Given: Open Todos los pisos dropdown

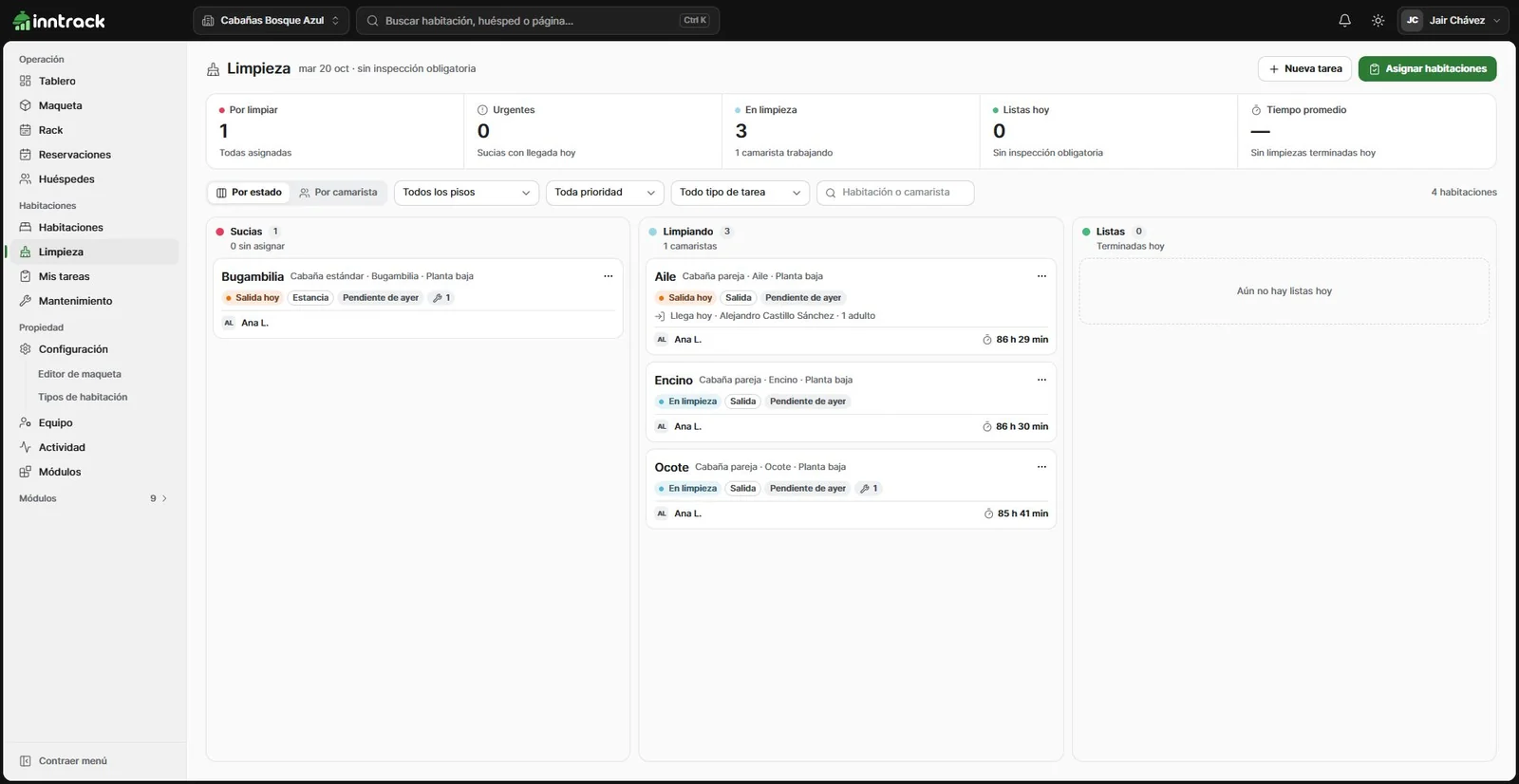Looking at the screenshot, I should coord(466,193).
